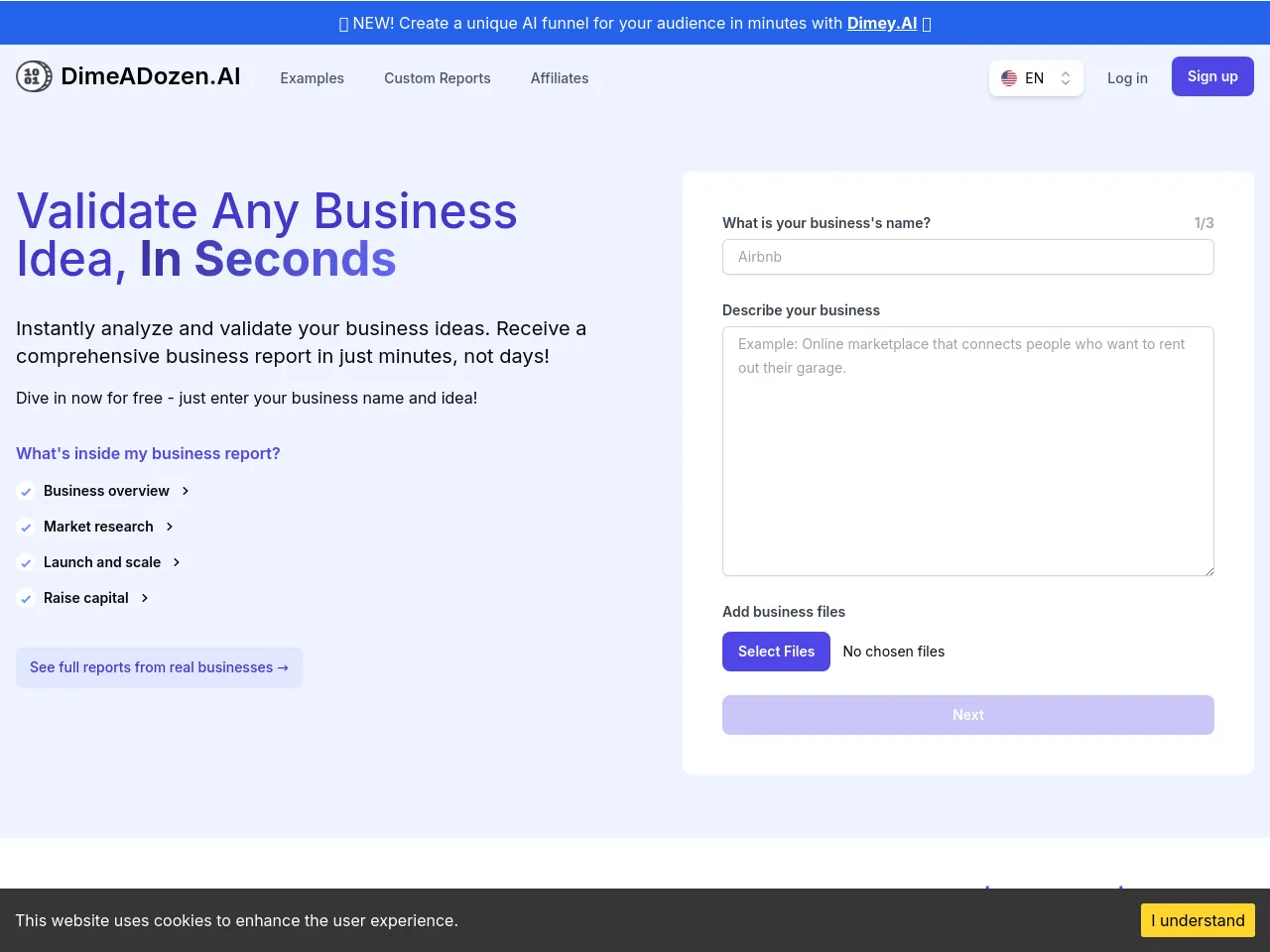Image resolution: width=1270 pixels, height=952 pixels.
Task: Click the Log in link
Action: point(1127,78)
